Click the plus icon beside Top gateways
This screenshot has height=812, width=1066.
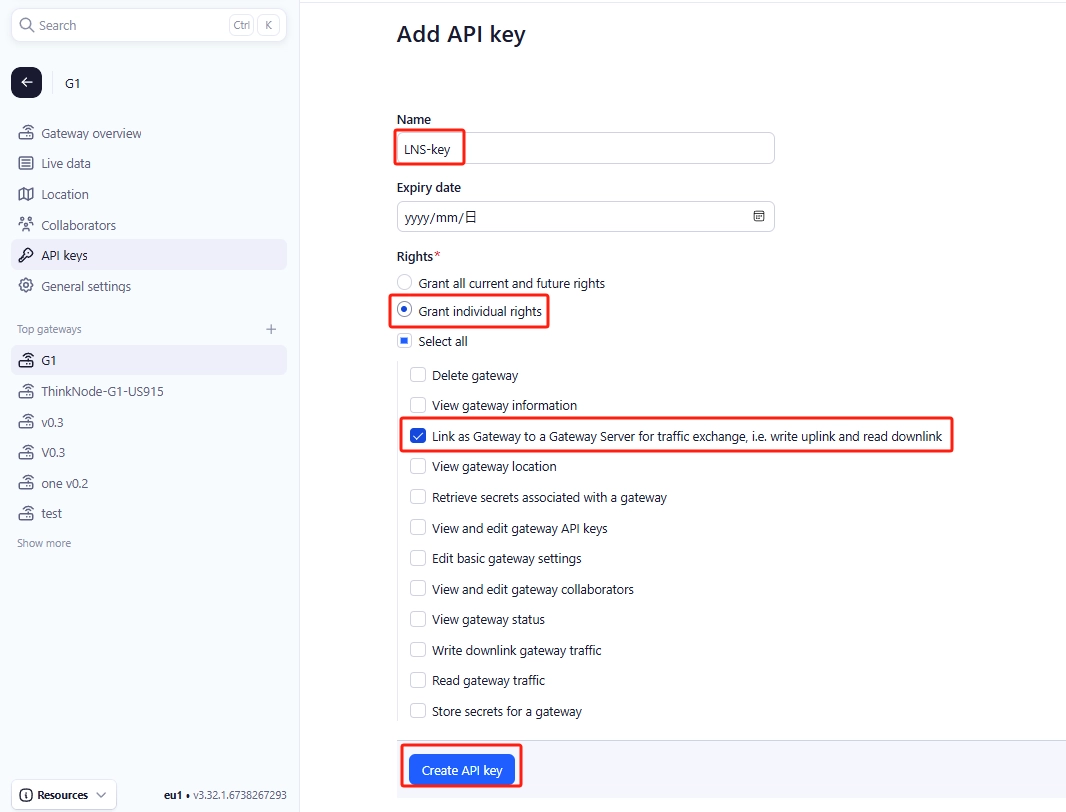click(x=271, y=329)
